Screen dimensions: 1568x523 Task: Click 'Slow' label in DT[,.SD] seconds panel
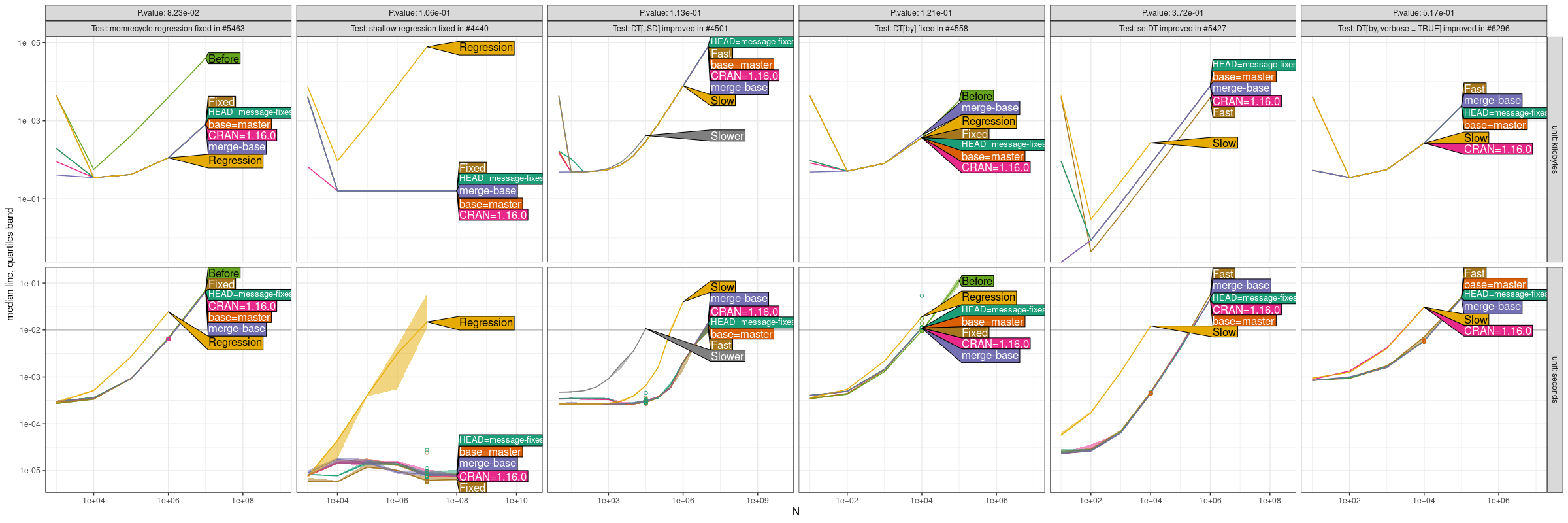point(723,287)
